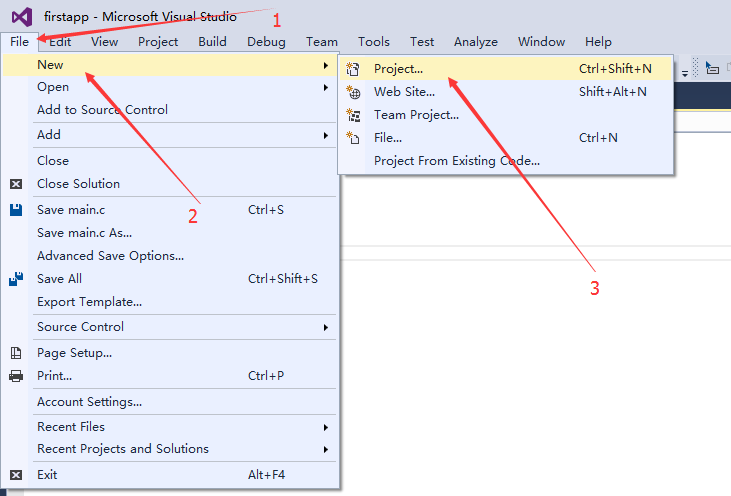This screenshot has width=731, height=496.
Task: Click the Team Project icon
Action: (352, 115)
